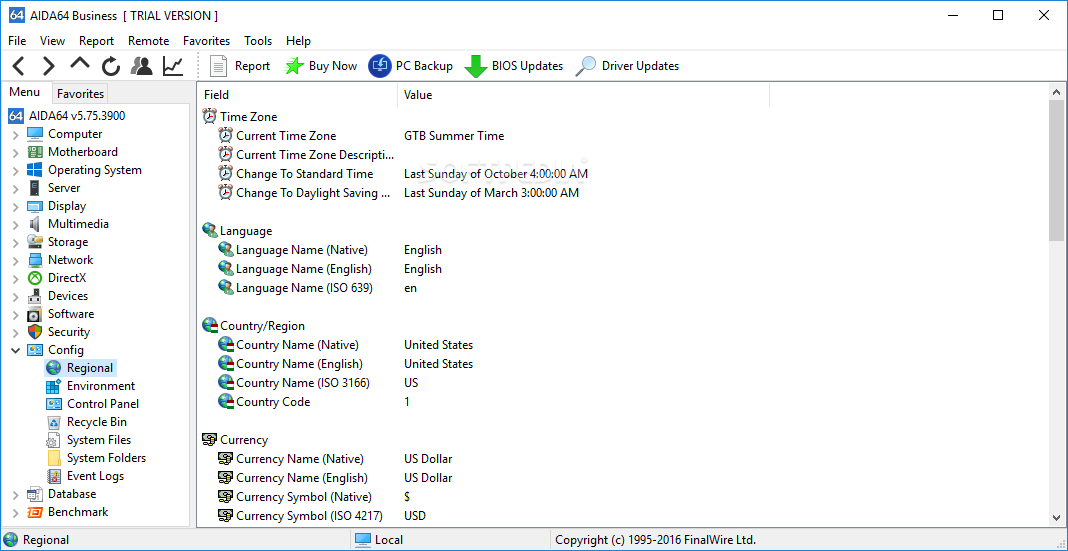Expand the Motherboard tree node
Viewport: 1068px width, 551px height.
pyautogui.click(x=15, y=153)
